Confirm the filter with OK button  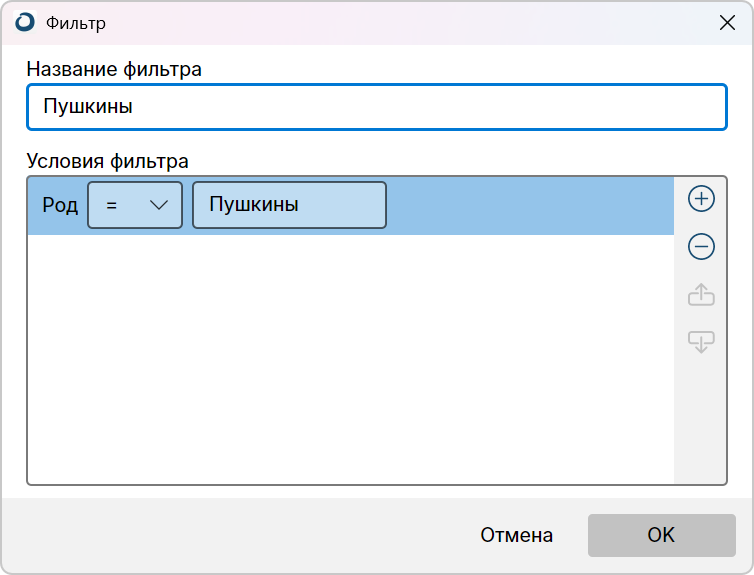click(x=662, y=535)
